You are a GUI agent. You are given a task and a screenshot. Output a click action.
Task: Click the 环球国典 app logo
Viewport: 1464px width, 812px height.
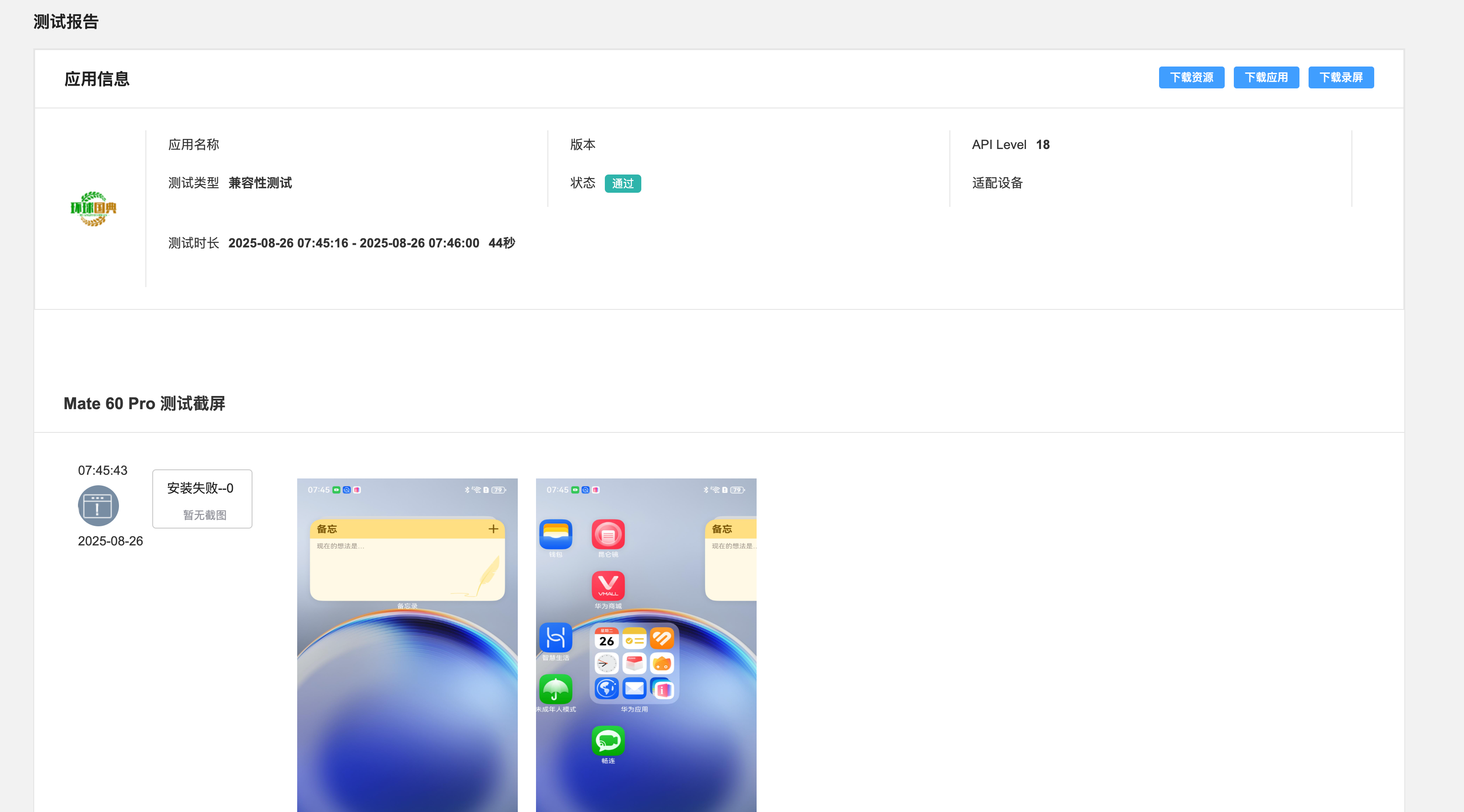click(x=93, y=209)
